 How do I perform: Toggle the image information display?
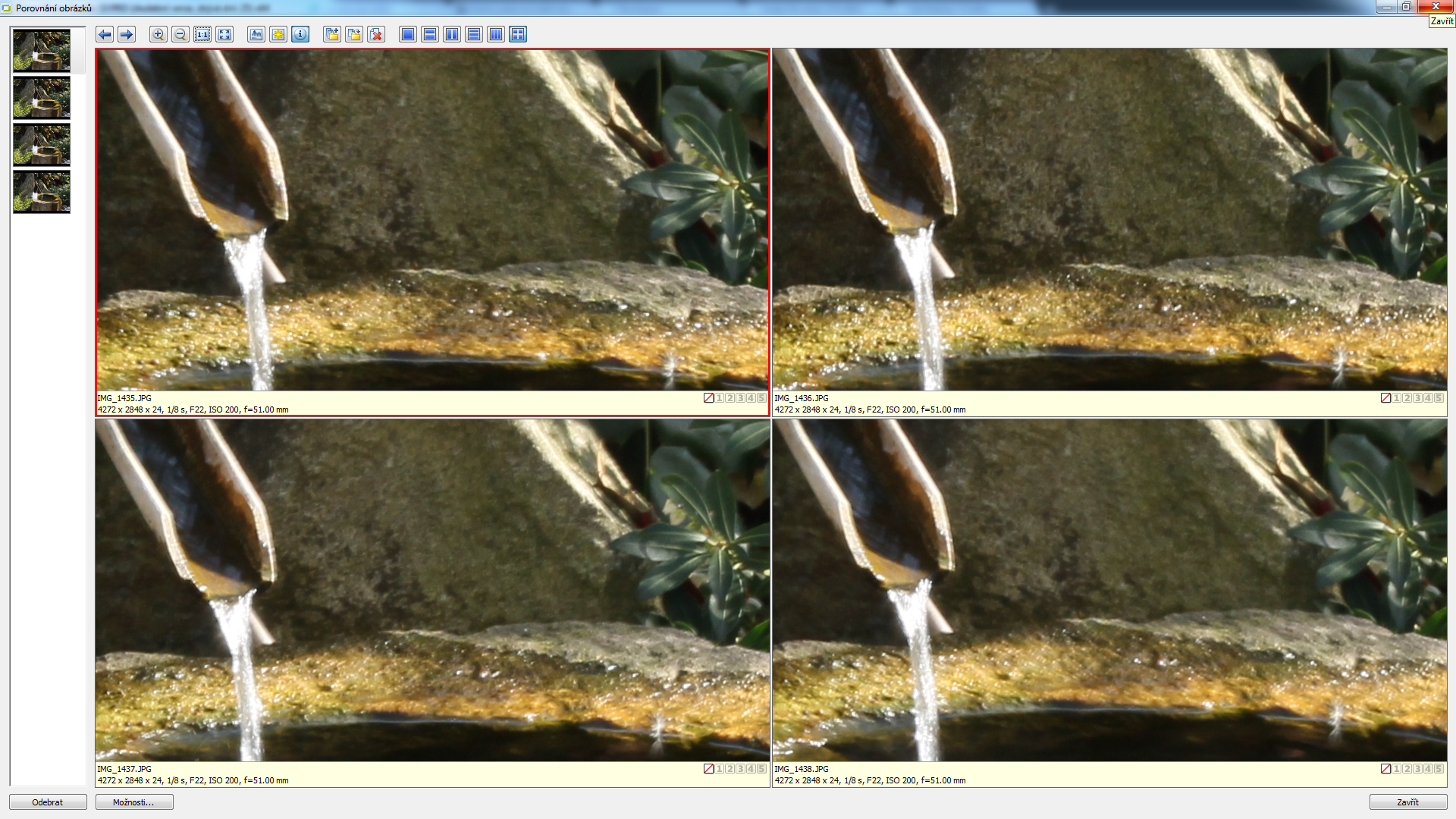point(300,35)
